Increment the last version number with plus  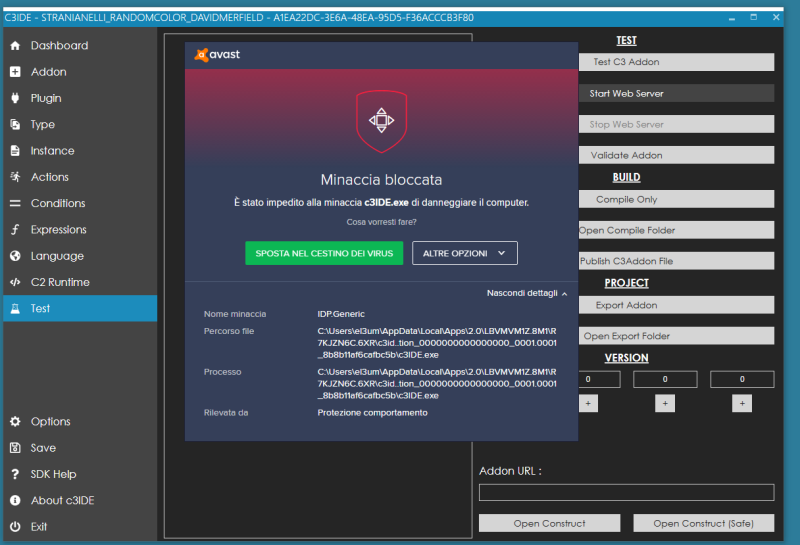(742, 403)
